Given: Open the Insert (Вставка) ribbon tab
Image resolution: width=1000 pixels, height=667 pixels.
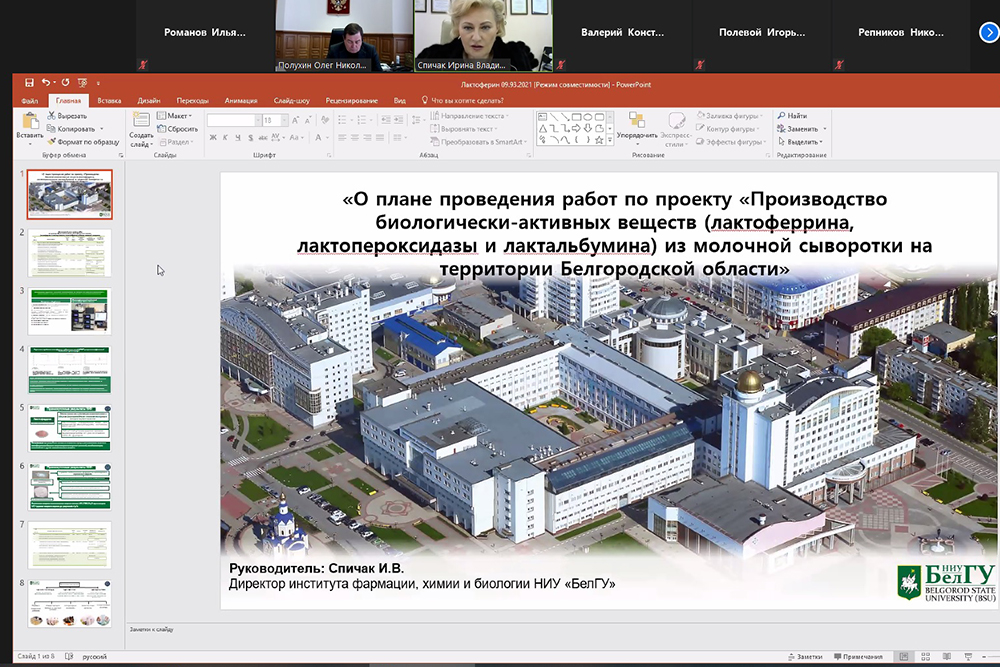Looking at the screenshot, I should 110,101.
